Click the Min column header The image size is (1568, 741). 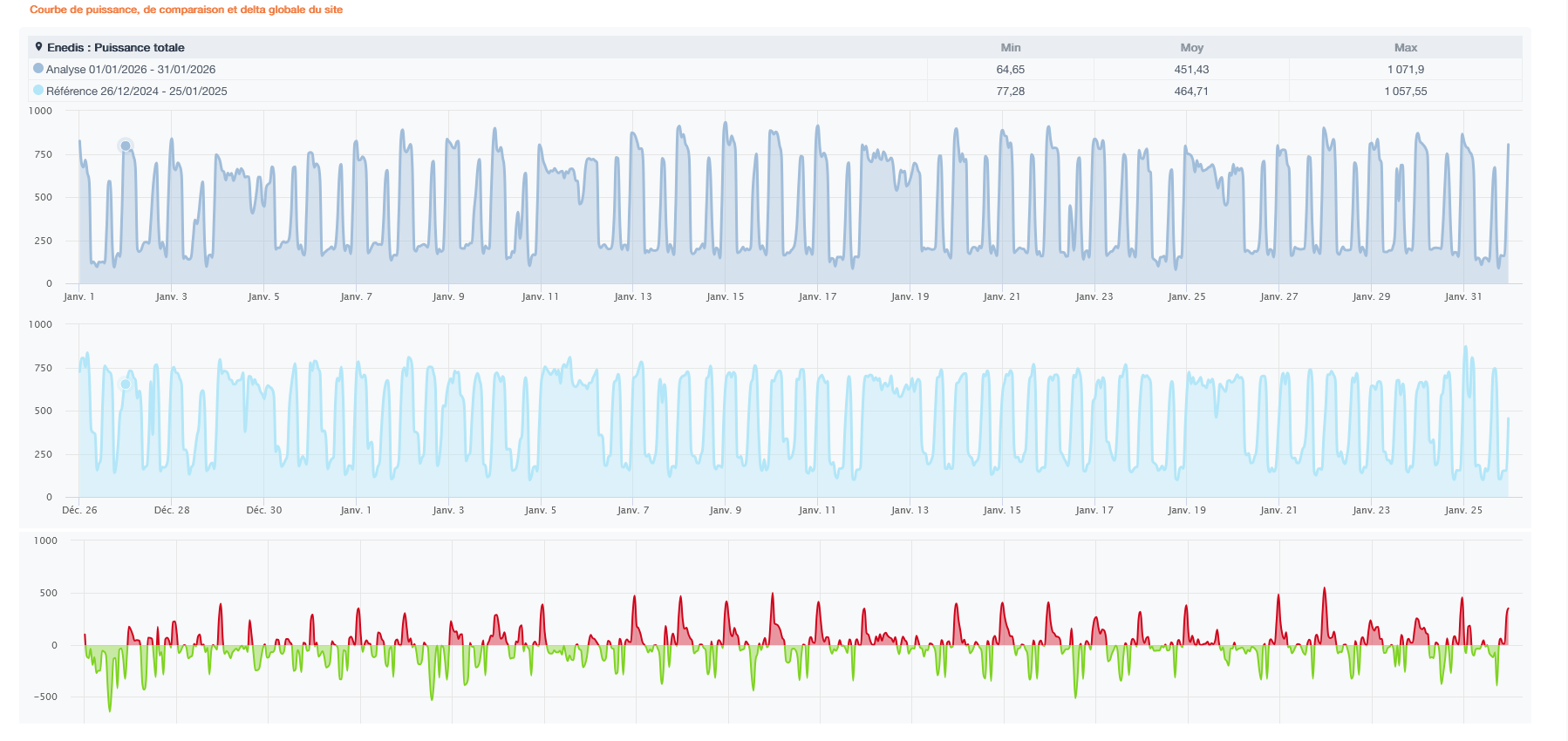pos(1011,48)
